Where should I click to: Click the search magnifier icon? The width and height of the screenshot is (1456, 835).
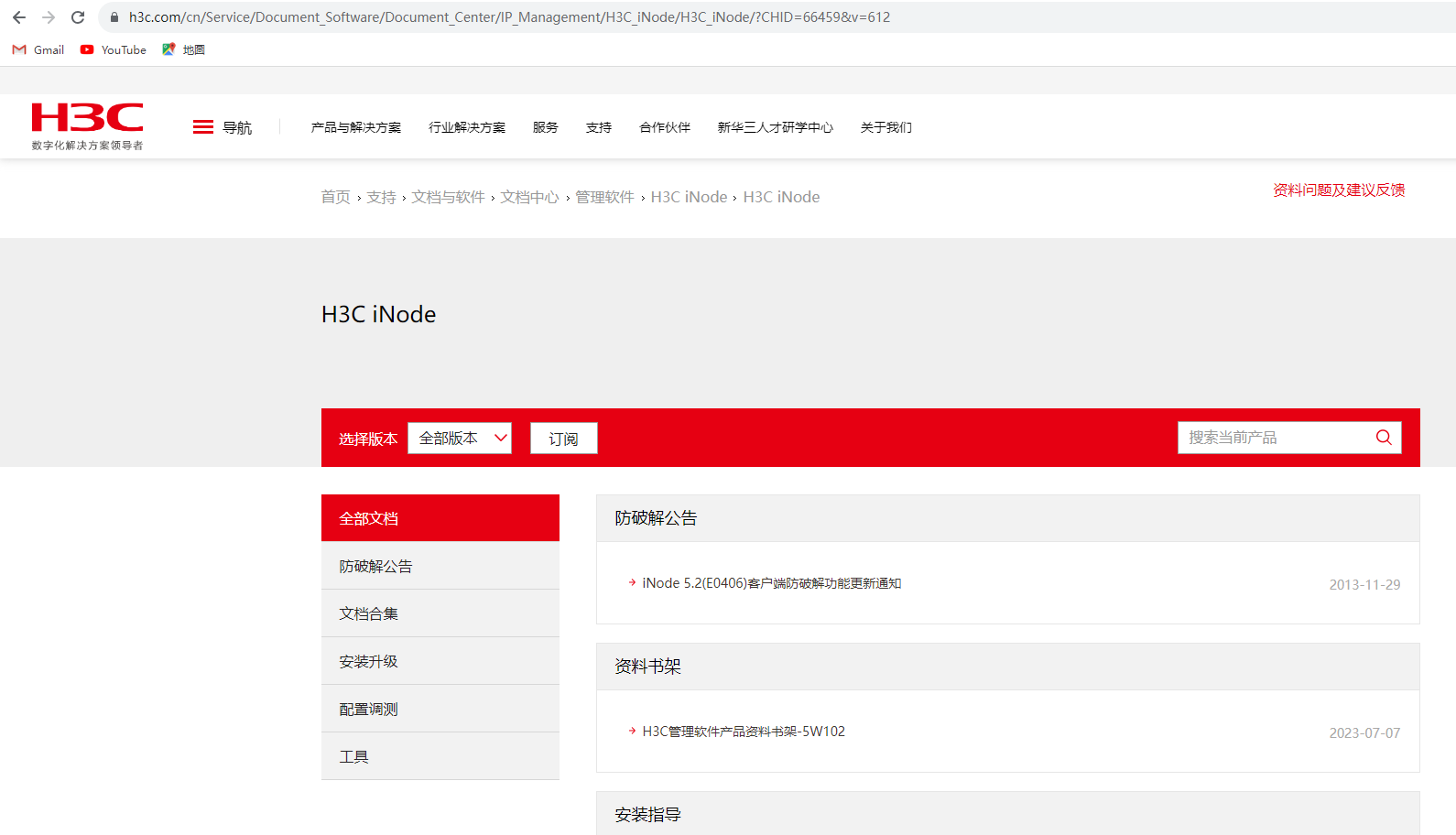coord(1384,438)
